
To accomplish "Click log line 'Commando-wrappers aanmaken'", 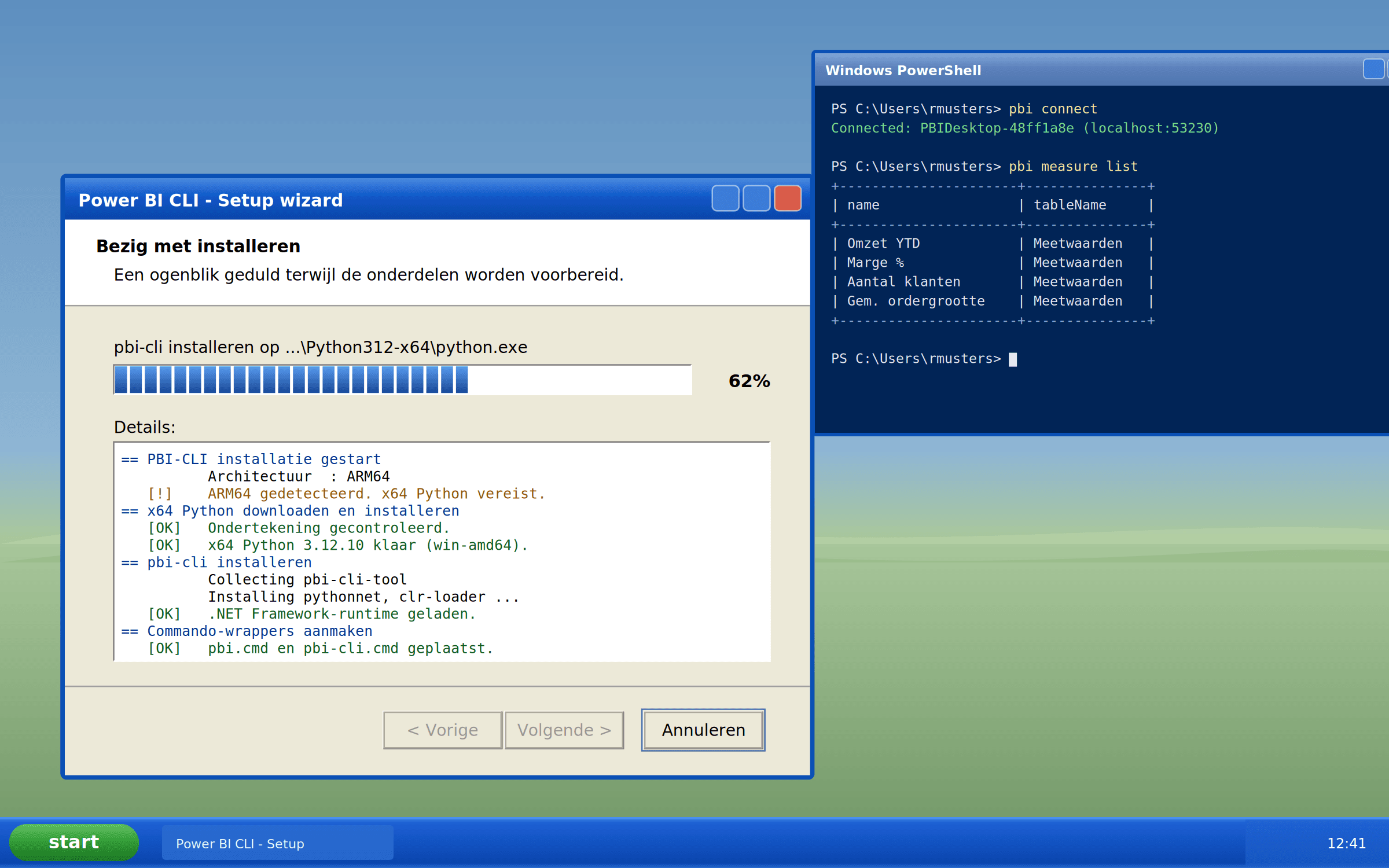I will point(247,631).
